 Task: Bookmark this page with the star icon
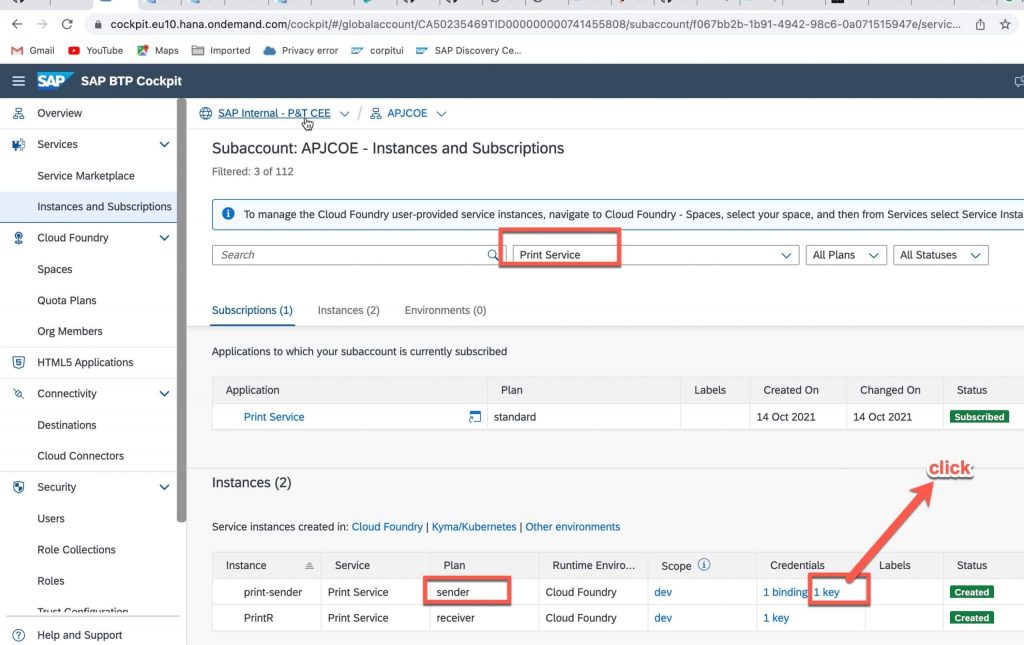tap(1005, 24)
